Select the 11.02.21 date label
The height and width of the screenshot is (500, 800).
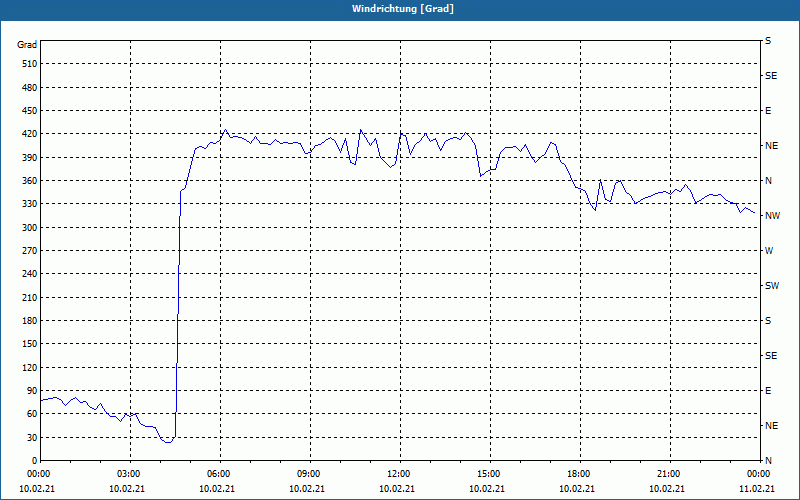[757, 489]
